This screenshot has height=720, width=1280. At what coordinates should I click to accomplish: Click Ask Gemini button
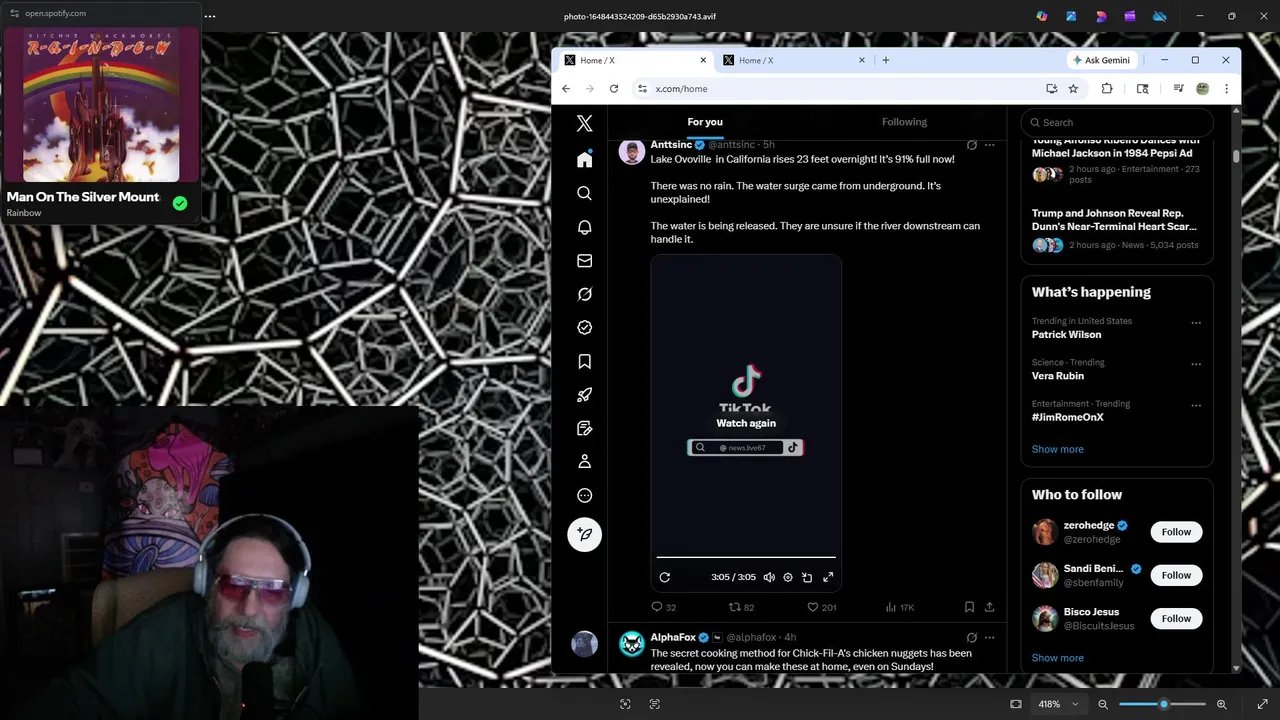coord(1101,60)
